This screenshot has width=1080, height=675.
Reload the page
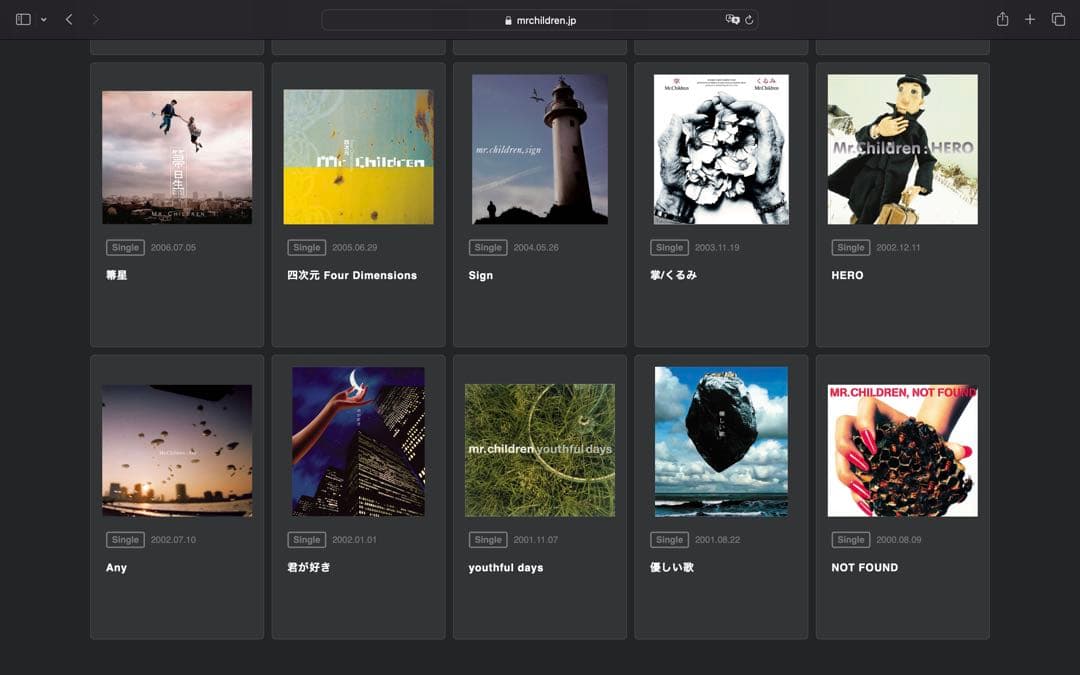749,20
